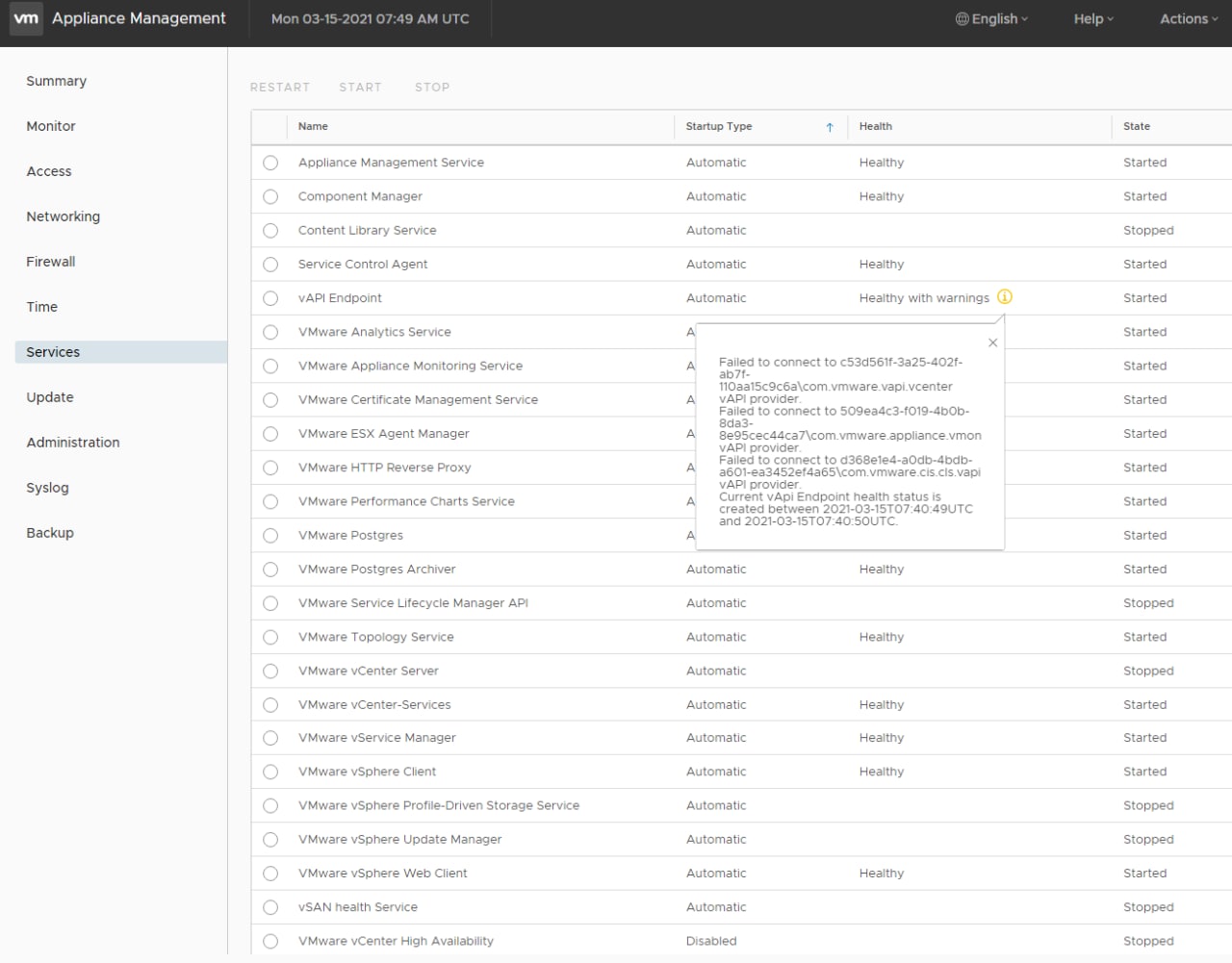Select the vSAN health Service radio button
The image size is (1232, 963).
coord(270,907)
